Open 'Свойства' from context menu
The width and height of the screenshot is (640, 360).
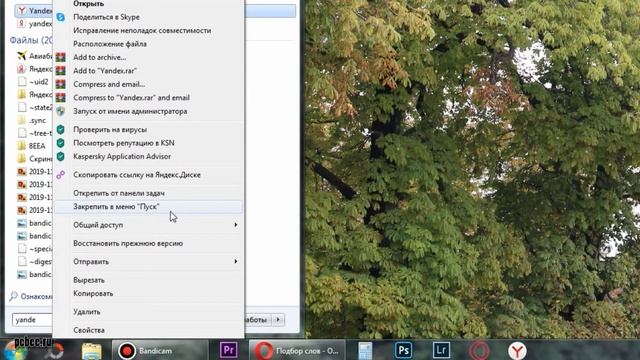[89, 330]
